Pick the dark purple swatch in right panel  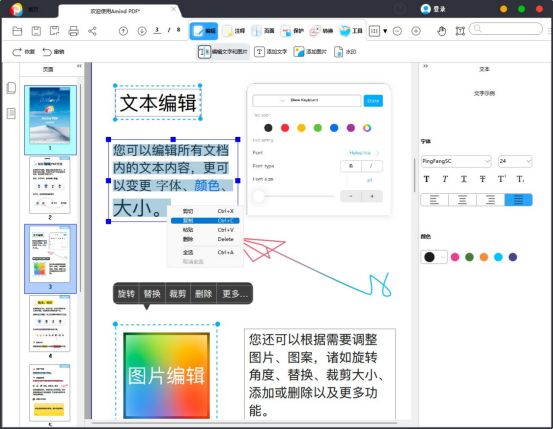tap(513, 257)
